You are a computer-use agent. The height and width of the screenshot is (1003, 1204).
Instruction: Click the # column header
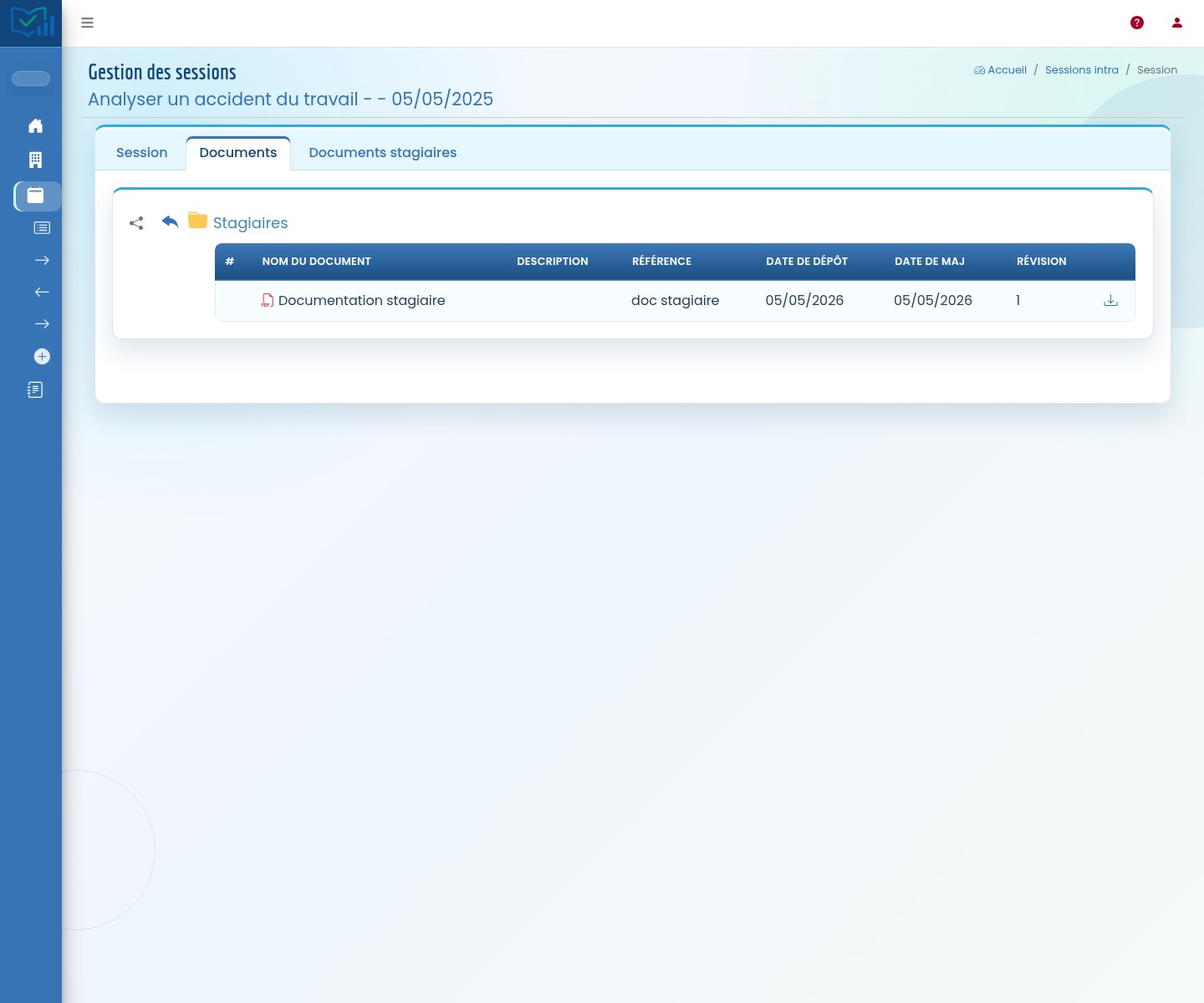click(x=230, y=262)
